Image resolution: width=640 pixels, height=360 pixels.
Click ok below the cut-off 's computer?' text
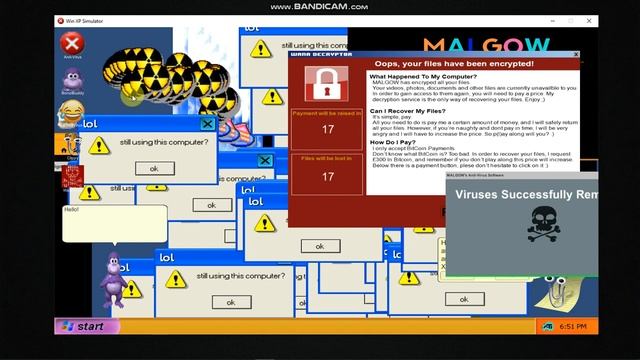pyautogui.click(x=212, y=205)
